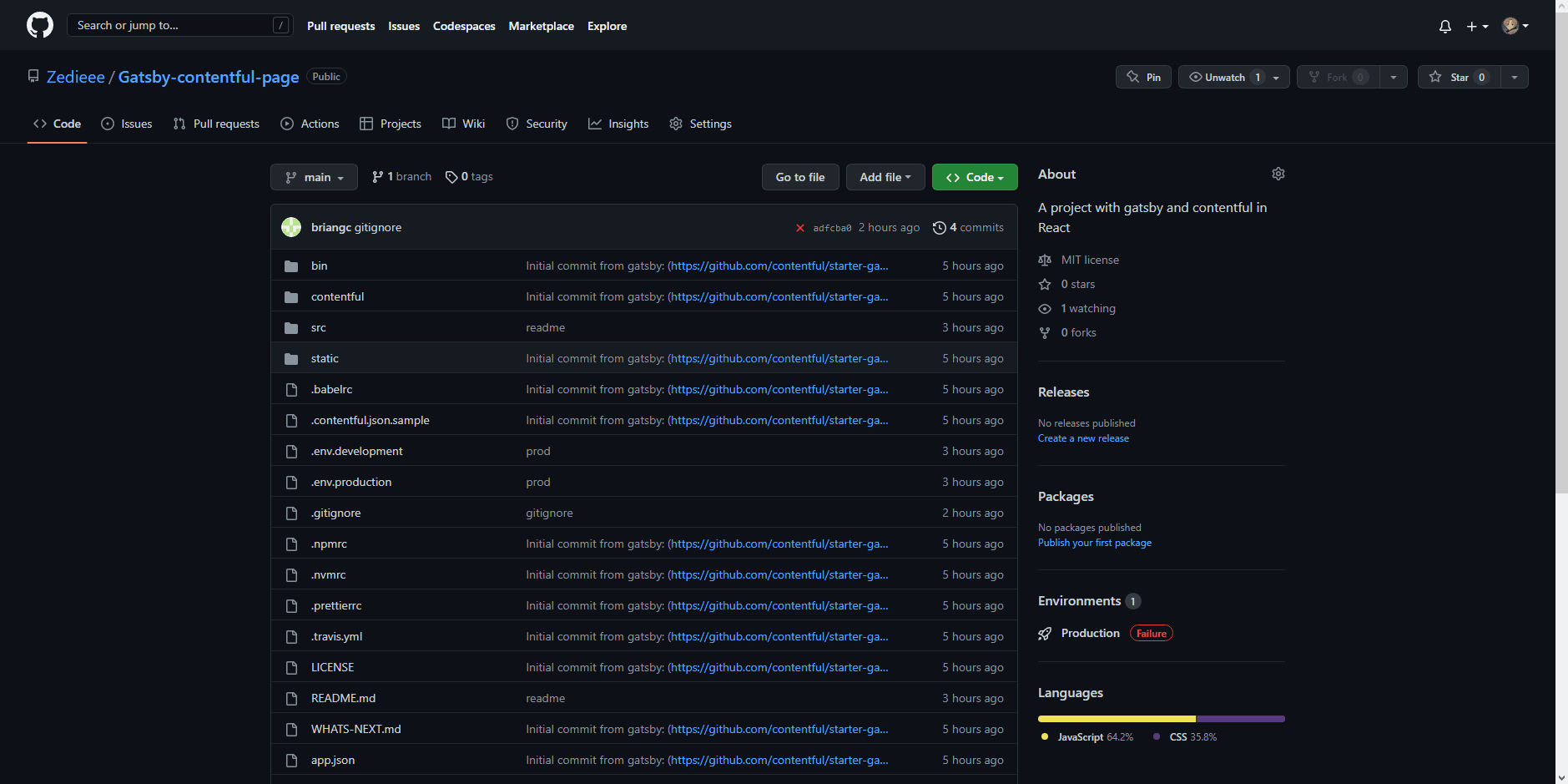Open Marketplace in top navigation
The width and height of the screenshot is (1568, 784).
pyautogui.click(x=541, y=26)
